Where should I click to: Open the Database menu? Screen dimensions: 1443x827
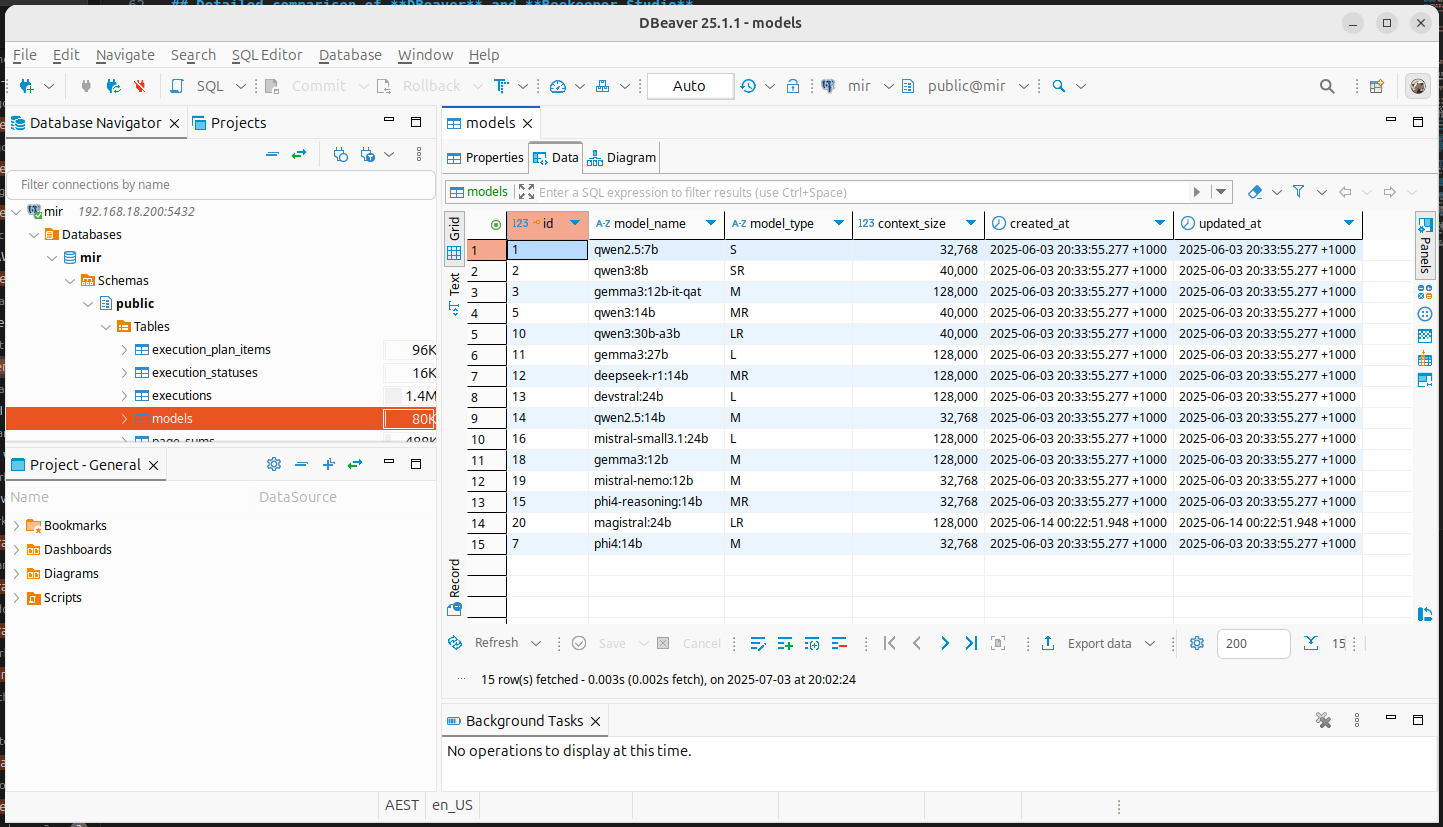coord(349,55)
